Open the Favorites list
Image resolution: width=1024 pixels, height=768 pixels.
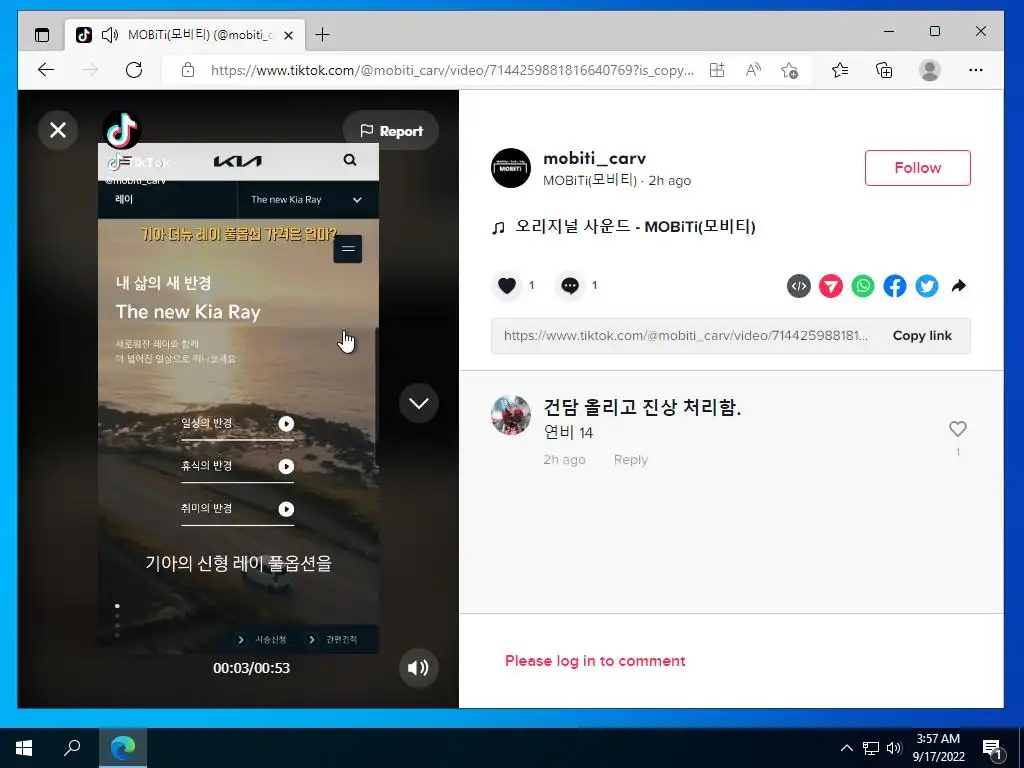(x=840, y=70)
